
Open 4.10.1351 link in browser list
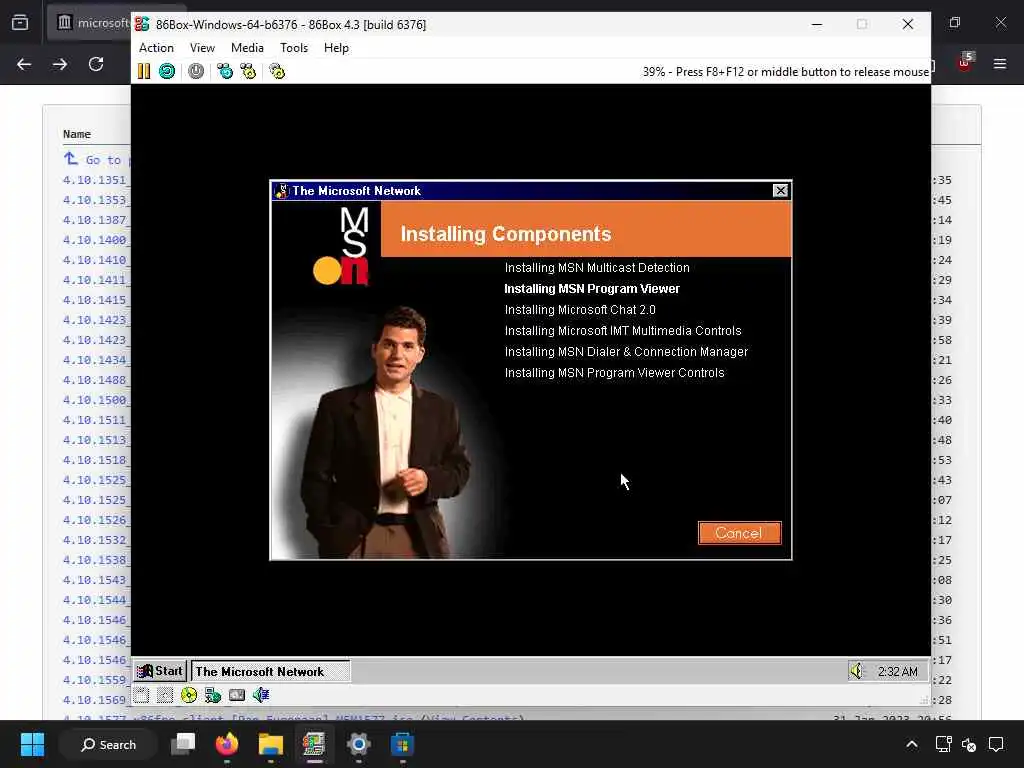click(96, 180)
